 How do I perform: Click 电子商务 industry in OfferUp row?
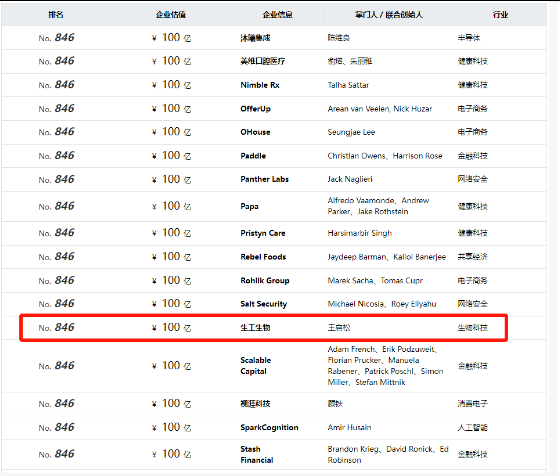(x=472, y=109)
